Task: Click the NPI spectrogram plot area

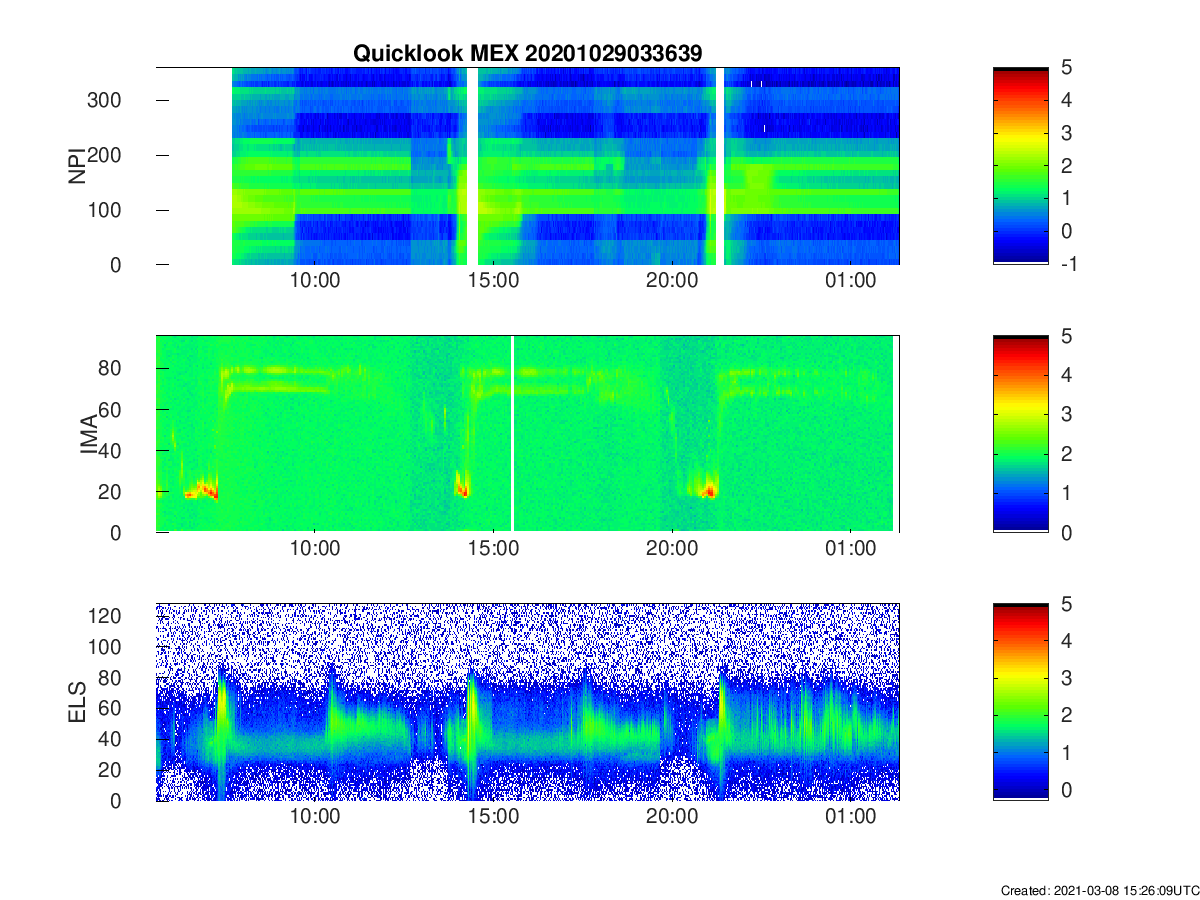Action: pyautogui.click(x=528, y=166)
